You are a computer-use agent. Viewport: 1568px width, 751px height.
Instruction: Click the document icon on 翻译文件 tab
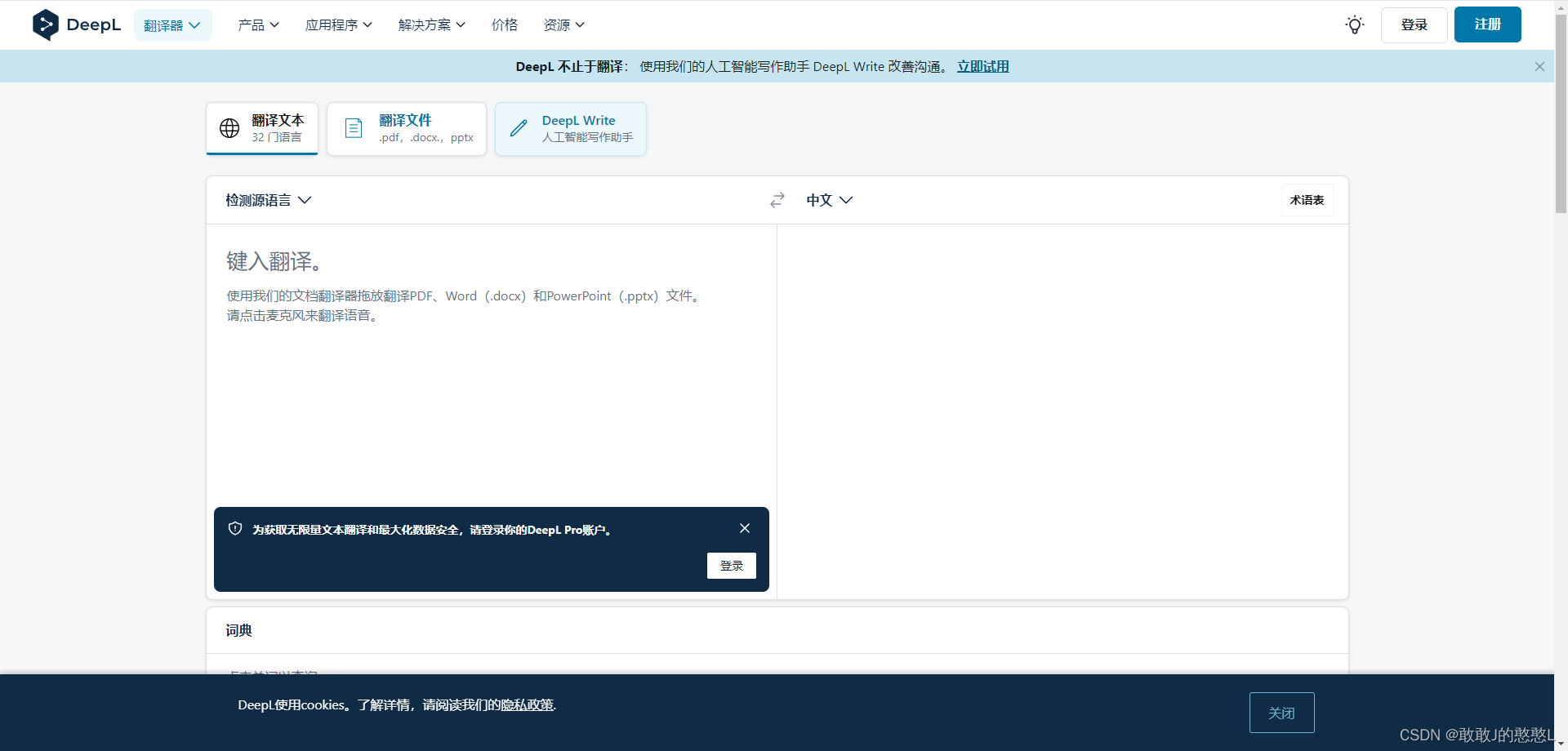tap(354, 128)
